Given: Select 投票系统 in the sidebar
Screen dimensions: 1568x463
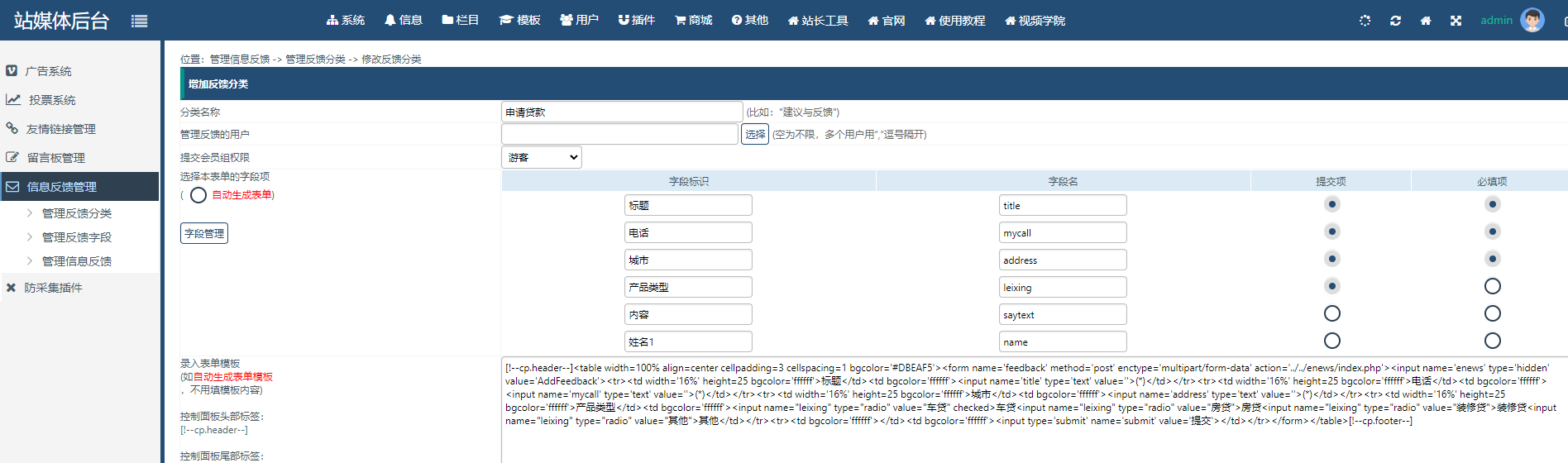Looking at the screenshot, I should 52,100.
